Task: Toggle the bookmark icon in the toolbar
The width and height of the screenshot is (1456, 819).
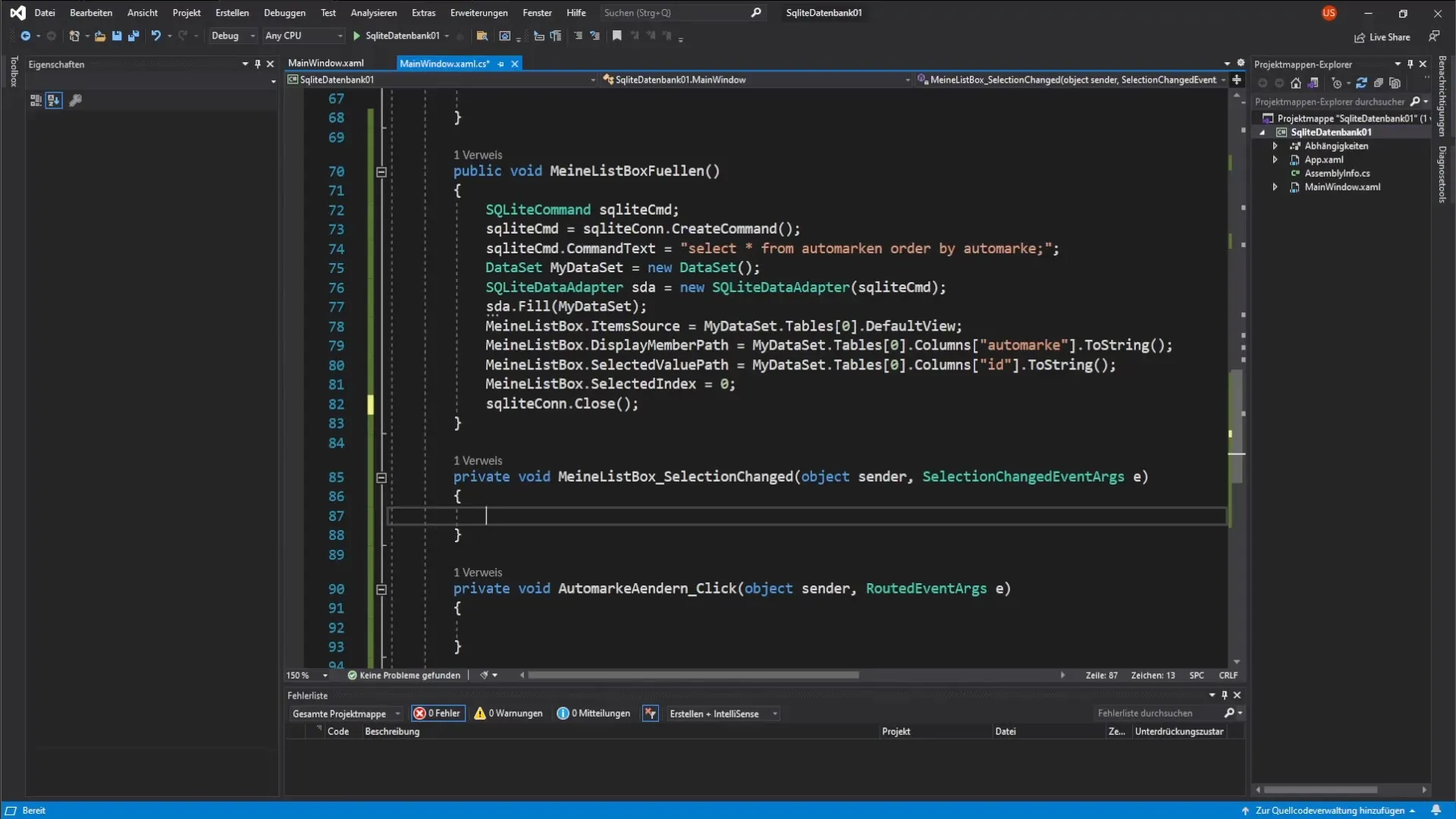Action: pyautogui.click(x=617, y=36)
